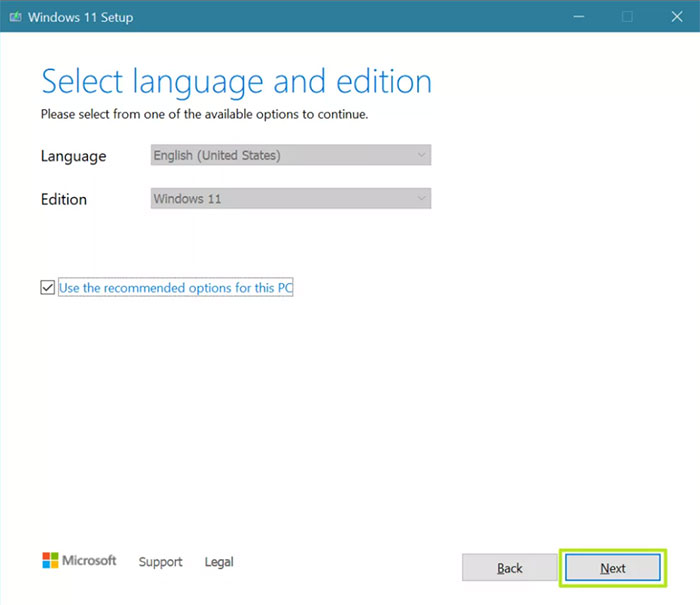Click the 'Select language and edition' heading
This screenshot has width=700, height=605.
pos(236,81)
